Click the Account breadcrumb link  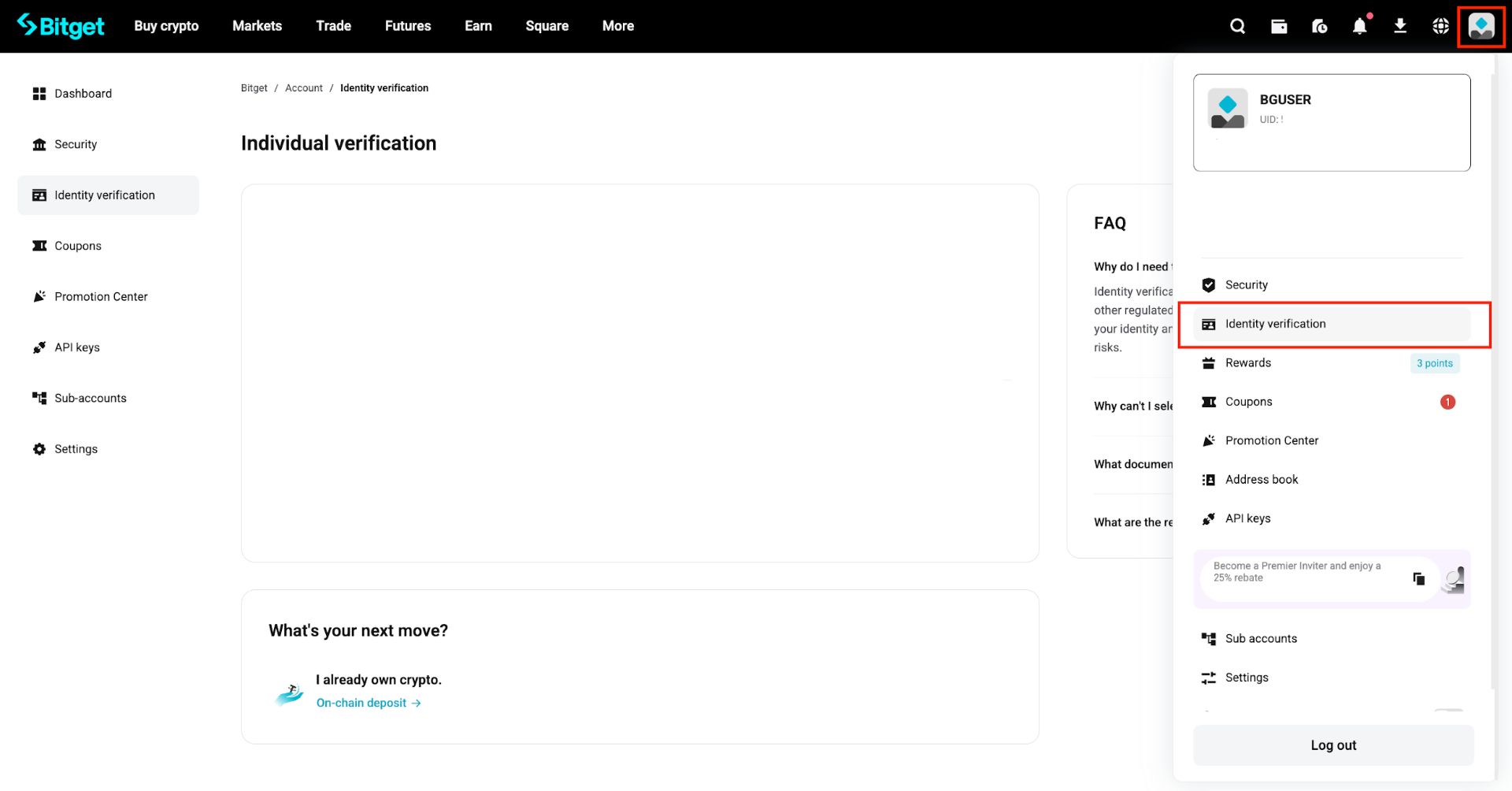[x=303, y=88]
